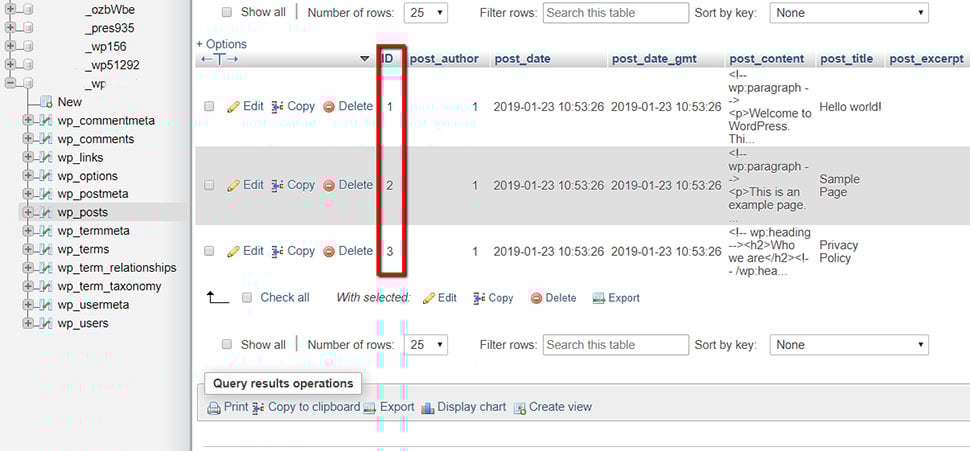Open the bottom Sort by key dropdown
The image size is (970, 451).
[849, 345]
